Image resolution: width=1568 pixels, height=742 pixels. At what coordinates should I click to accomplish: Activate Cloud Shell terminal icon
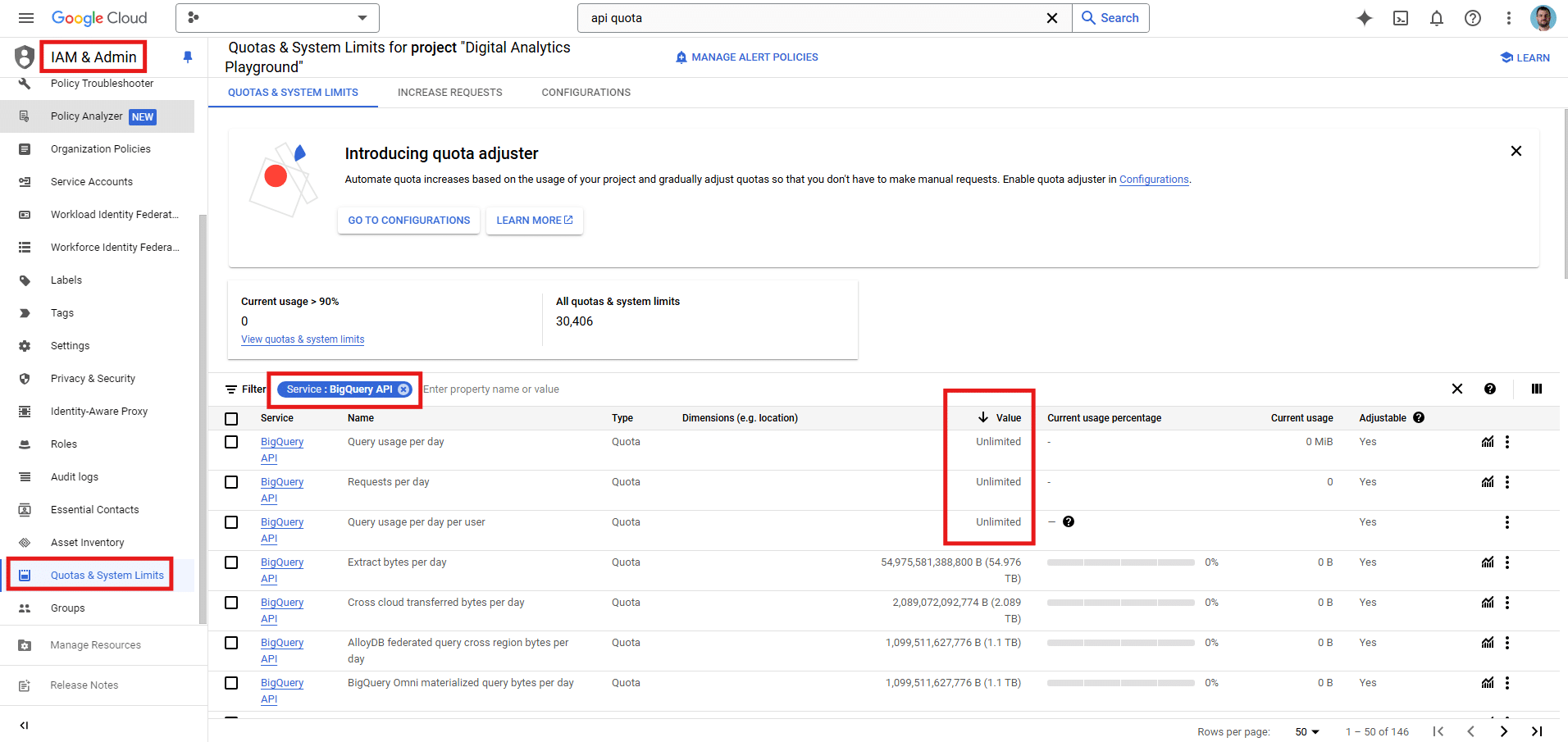click(x=1401, y=18)
